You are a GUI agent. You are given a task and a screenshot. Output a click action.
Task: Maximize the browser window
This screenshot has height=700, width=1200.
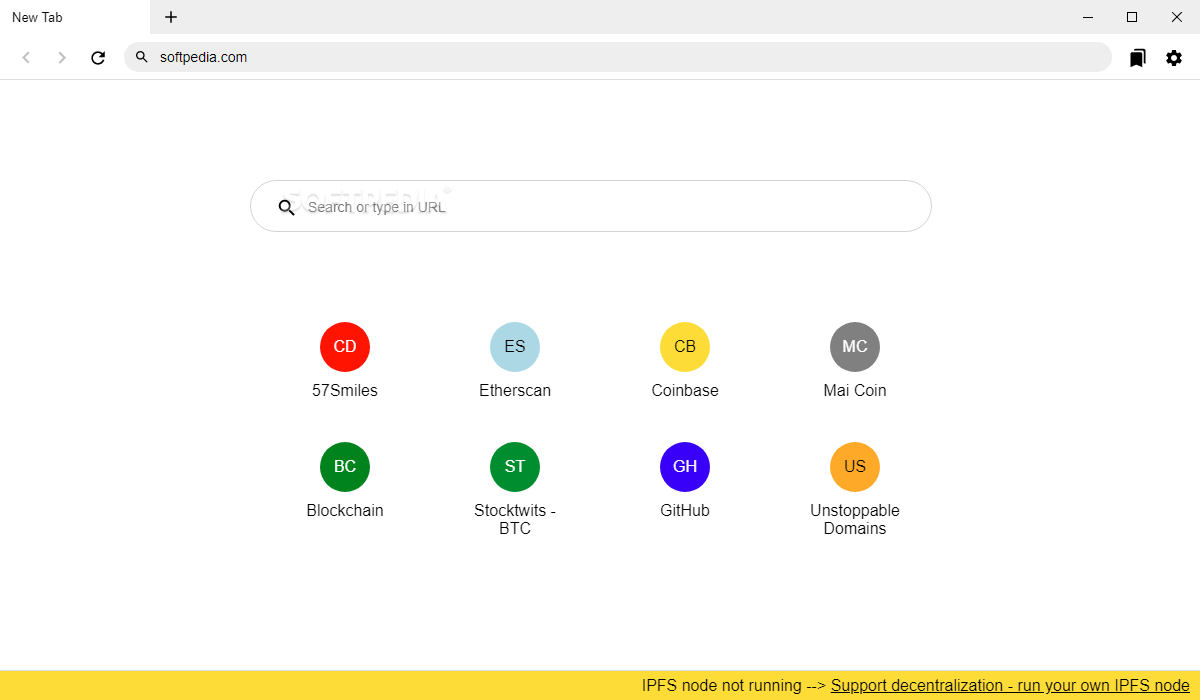click(x=1132, y=17)
